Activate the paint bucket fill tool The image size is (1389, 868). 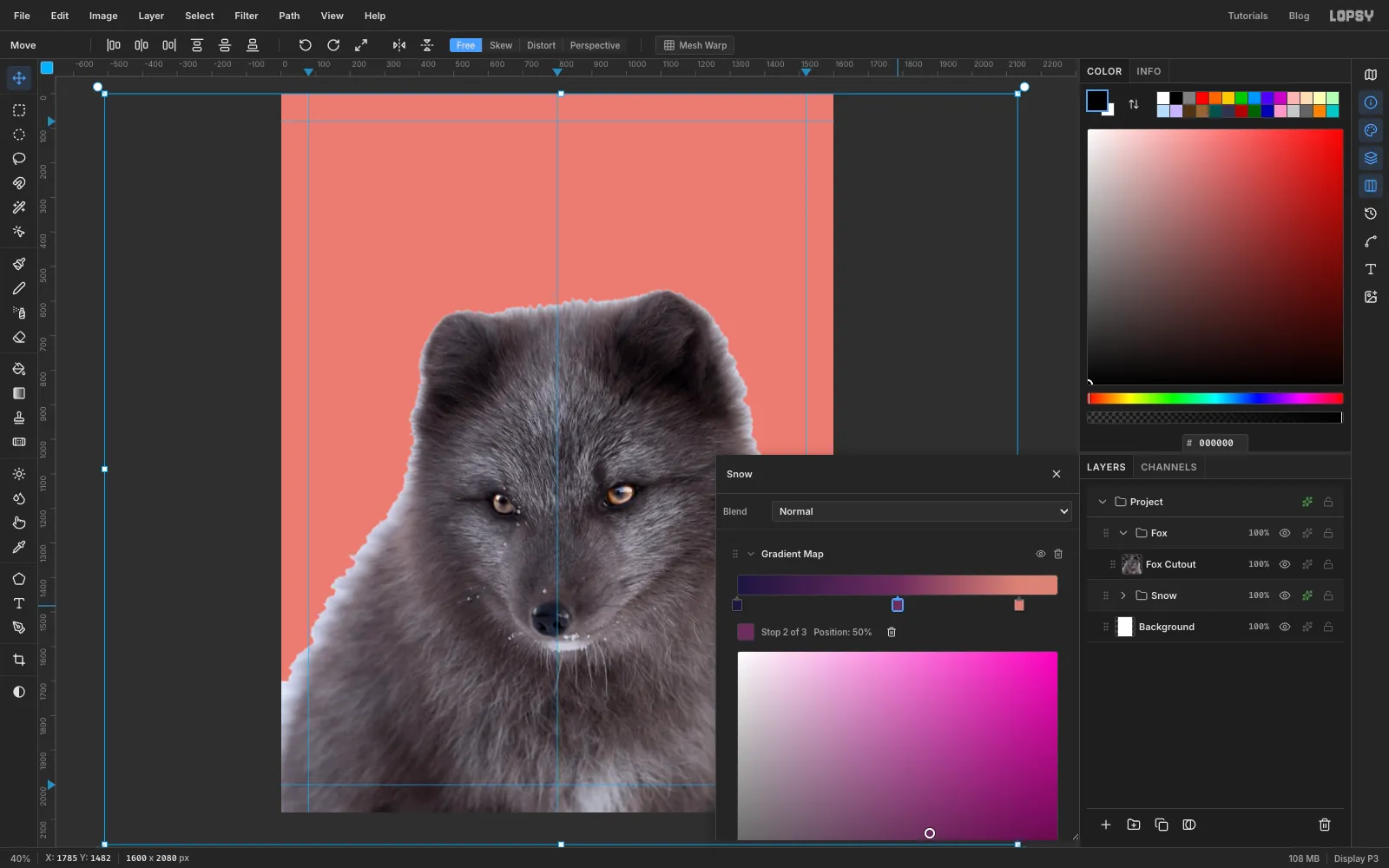pyautogui.click(x=19, y=369)
